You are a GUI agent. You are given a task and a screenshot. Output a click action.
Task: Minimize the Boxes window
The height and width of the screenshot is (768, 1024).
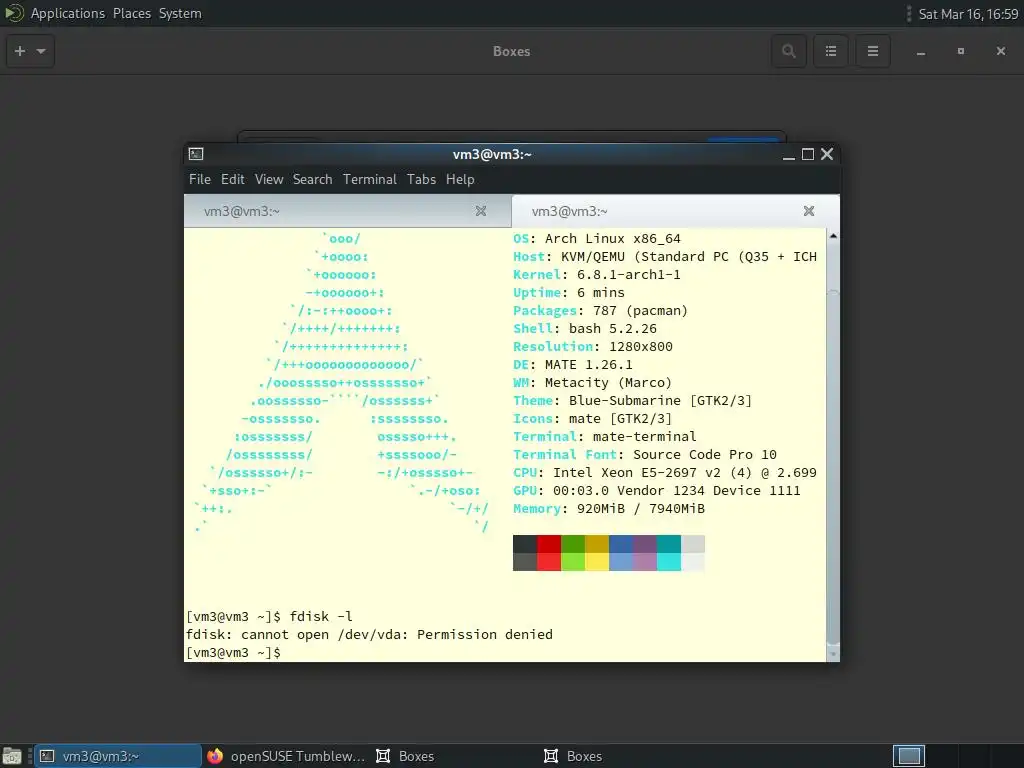[921, 51]
